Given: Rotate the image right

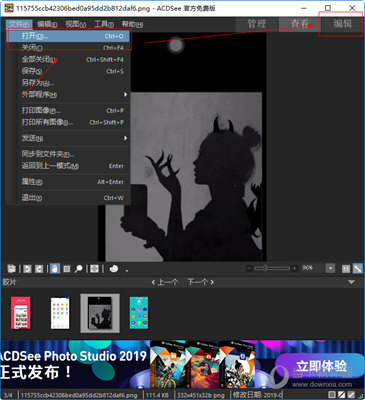Looking at the screenshot, I should 39,269.
